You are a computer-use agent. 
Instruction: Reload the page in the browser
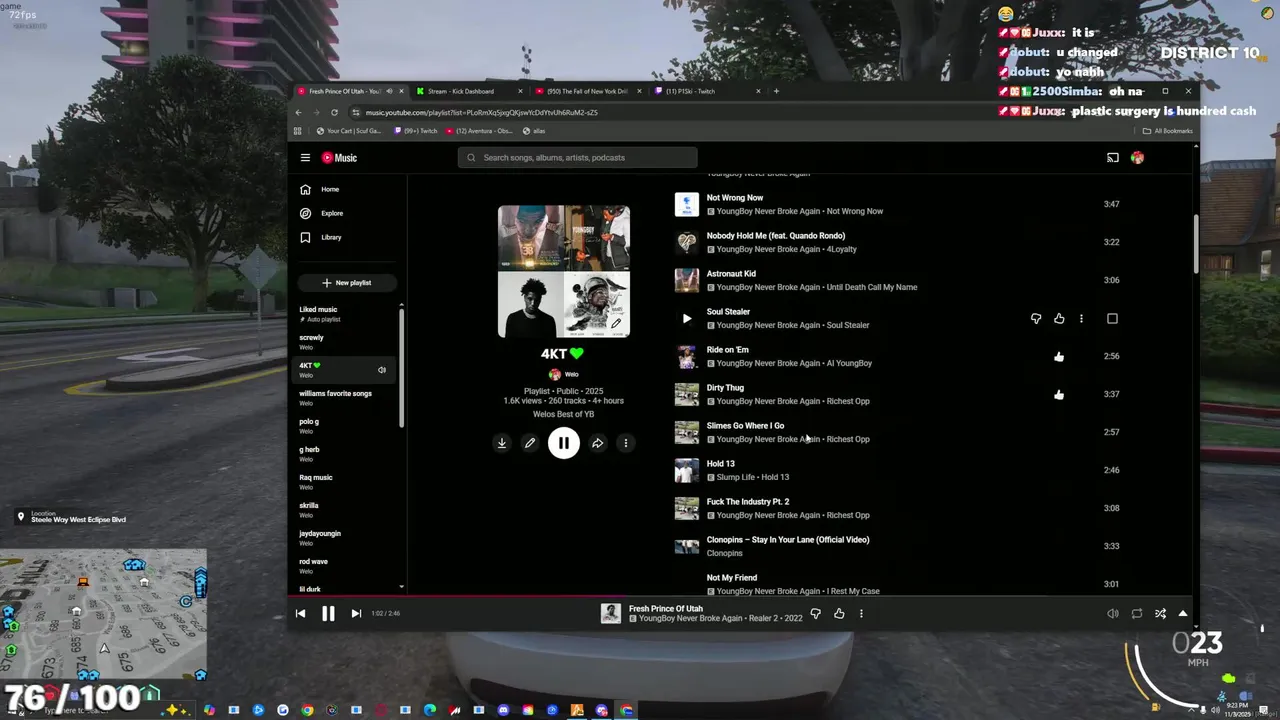[x=334, y=112]
